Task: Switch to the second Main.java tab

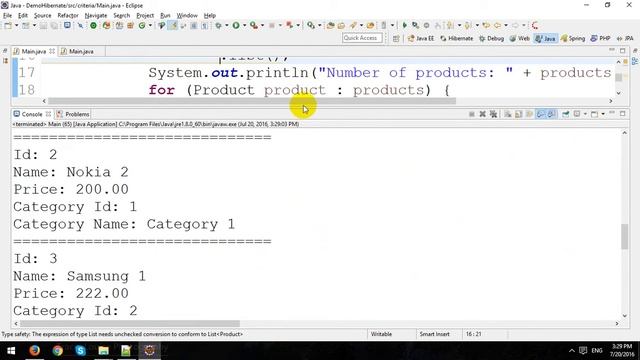Action: 77,51
